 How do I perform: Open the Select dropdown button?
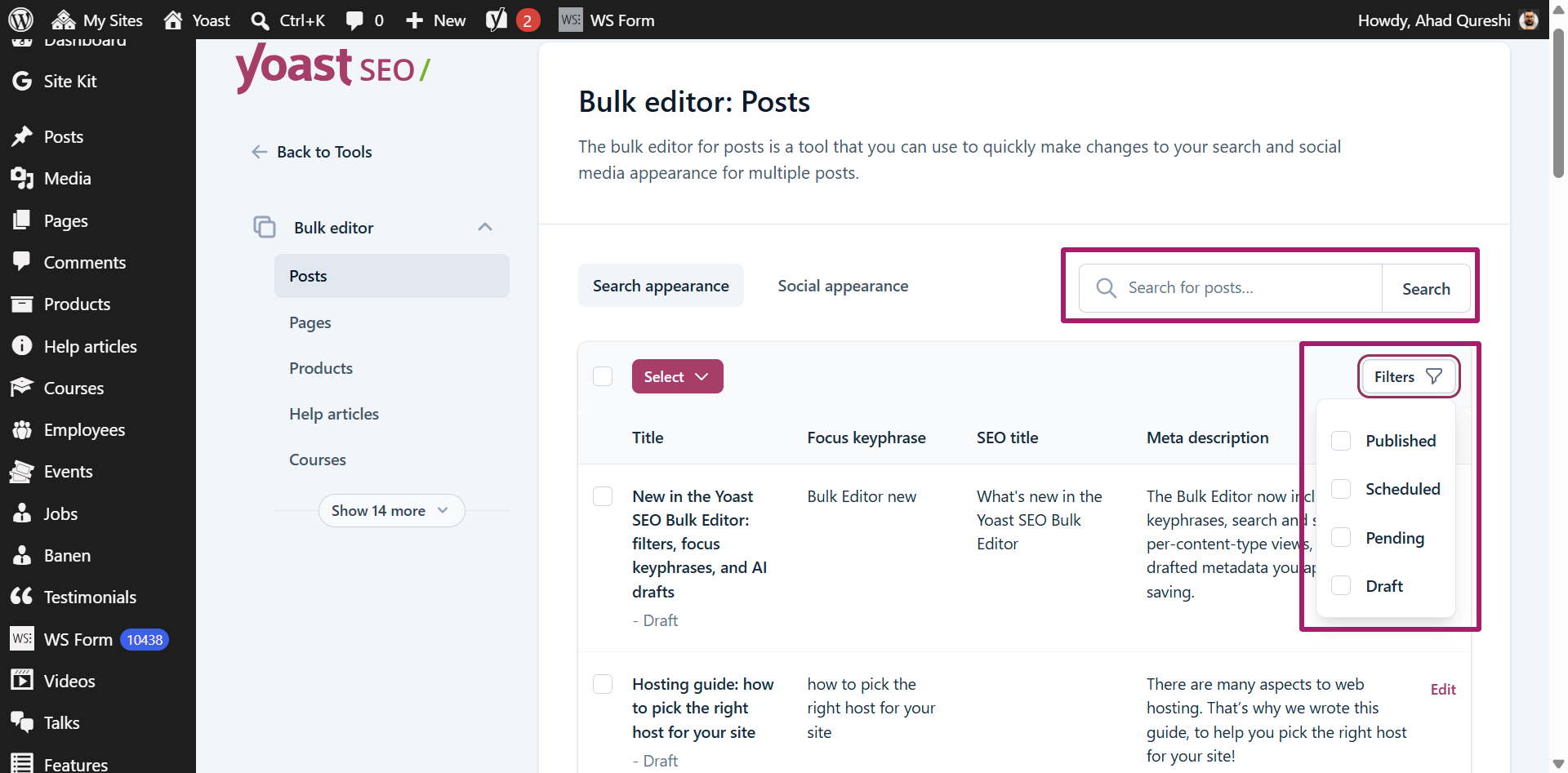tap(678, 376)
